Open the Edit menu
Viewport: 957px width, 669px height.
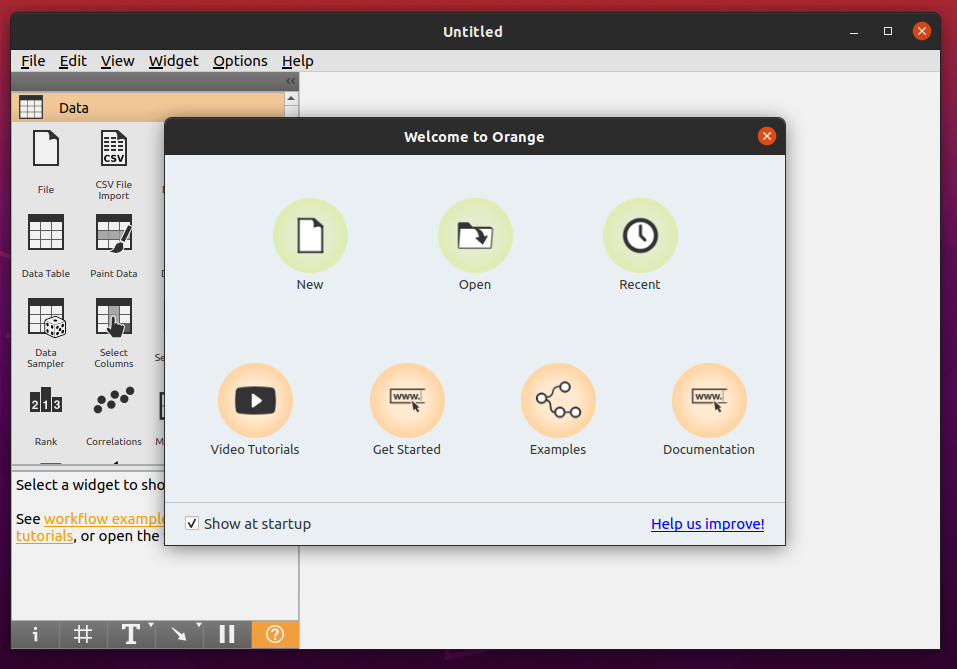tap(73, 61)
